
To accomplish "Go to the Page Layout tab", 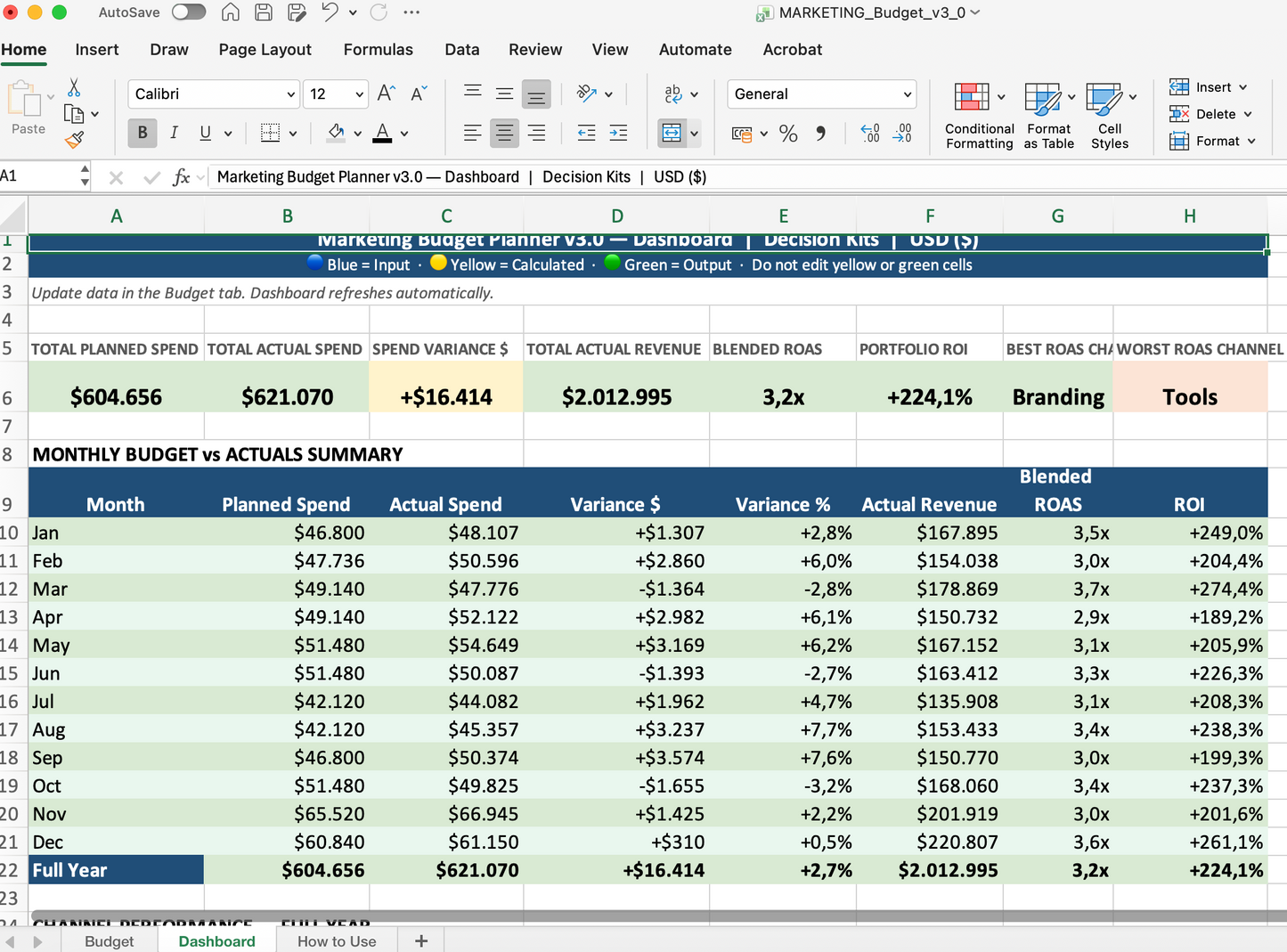I will click(x=265, y=50).
